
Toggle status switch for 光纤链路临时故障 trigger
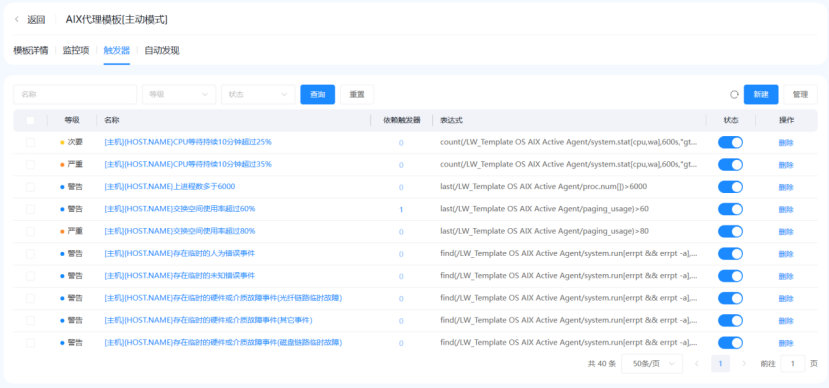point(730,298)
